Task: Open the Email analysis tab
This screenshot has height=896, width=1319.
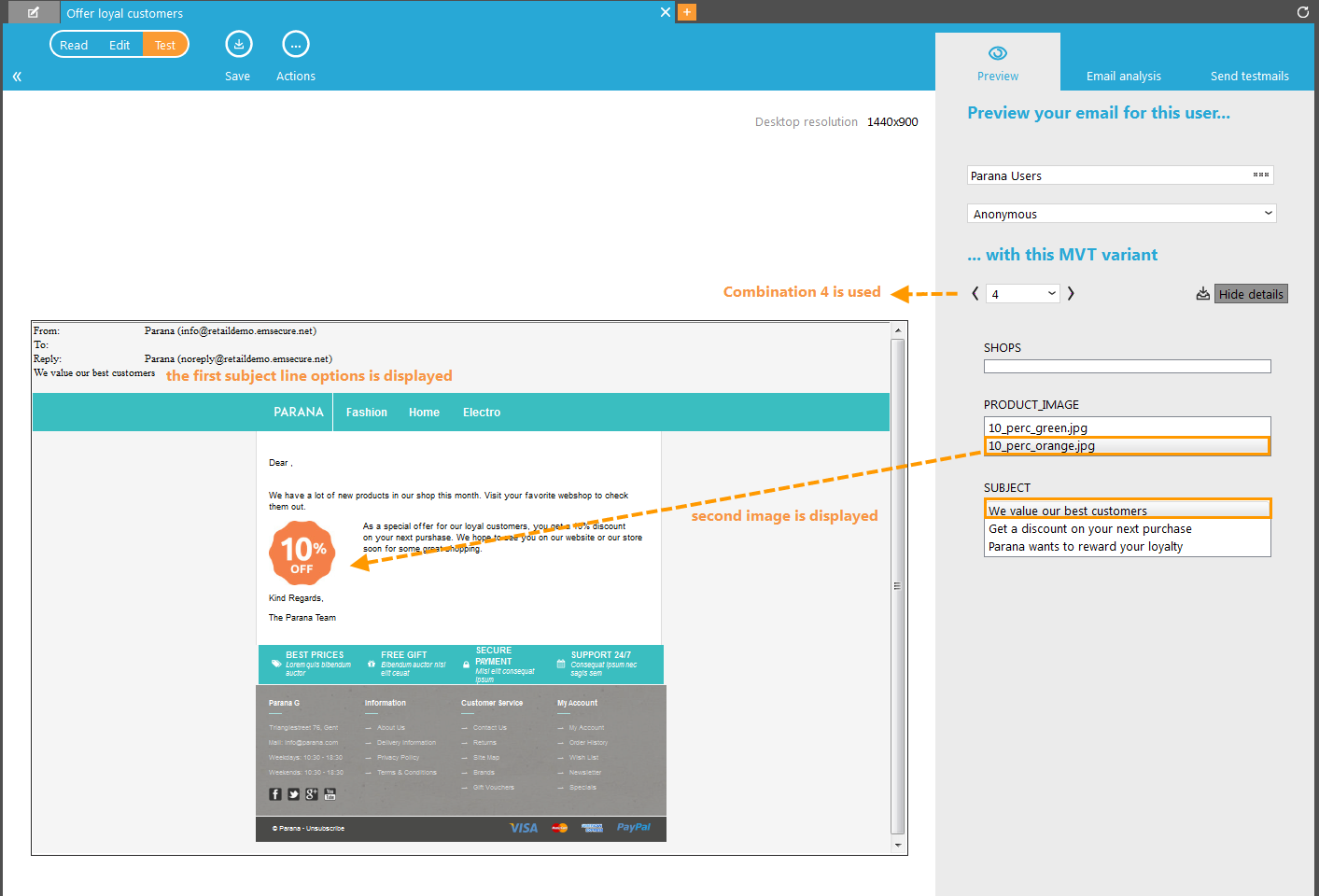Action: (1123, 77)
